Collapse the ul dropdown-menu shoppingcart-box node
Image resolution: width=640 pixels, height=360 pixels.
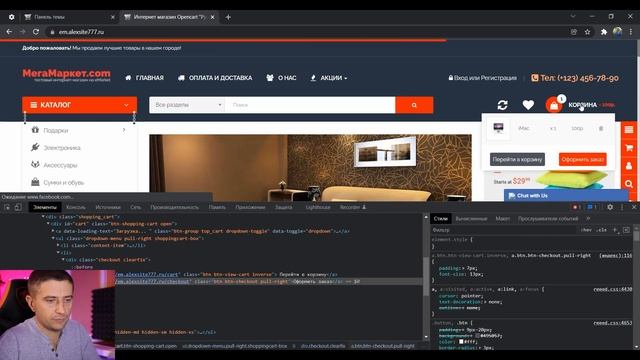(53, 238)
